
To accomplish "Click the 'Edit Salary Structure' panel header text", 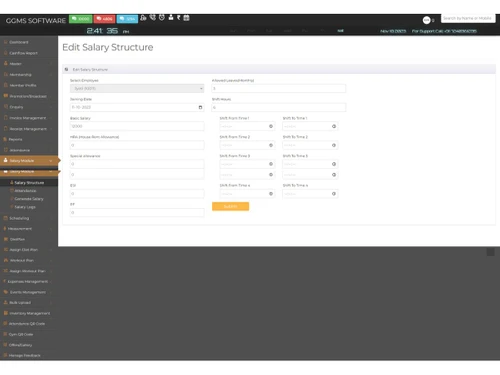I will pyautogui.click(x=90, y=70).
